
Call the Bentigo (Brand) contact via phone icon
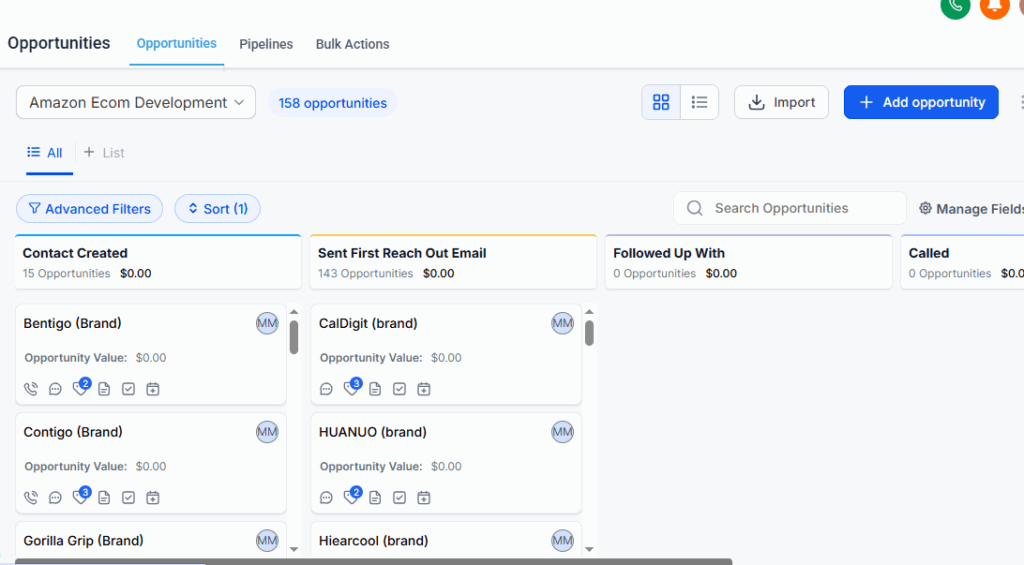30,389
